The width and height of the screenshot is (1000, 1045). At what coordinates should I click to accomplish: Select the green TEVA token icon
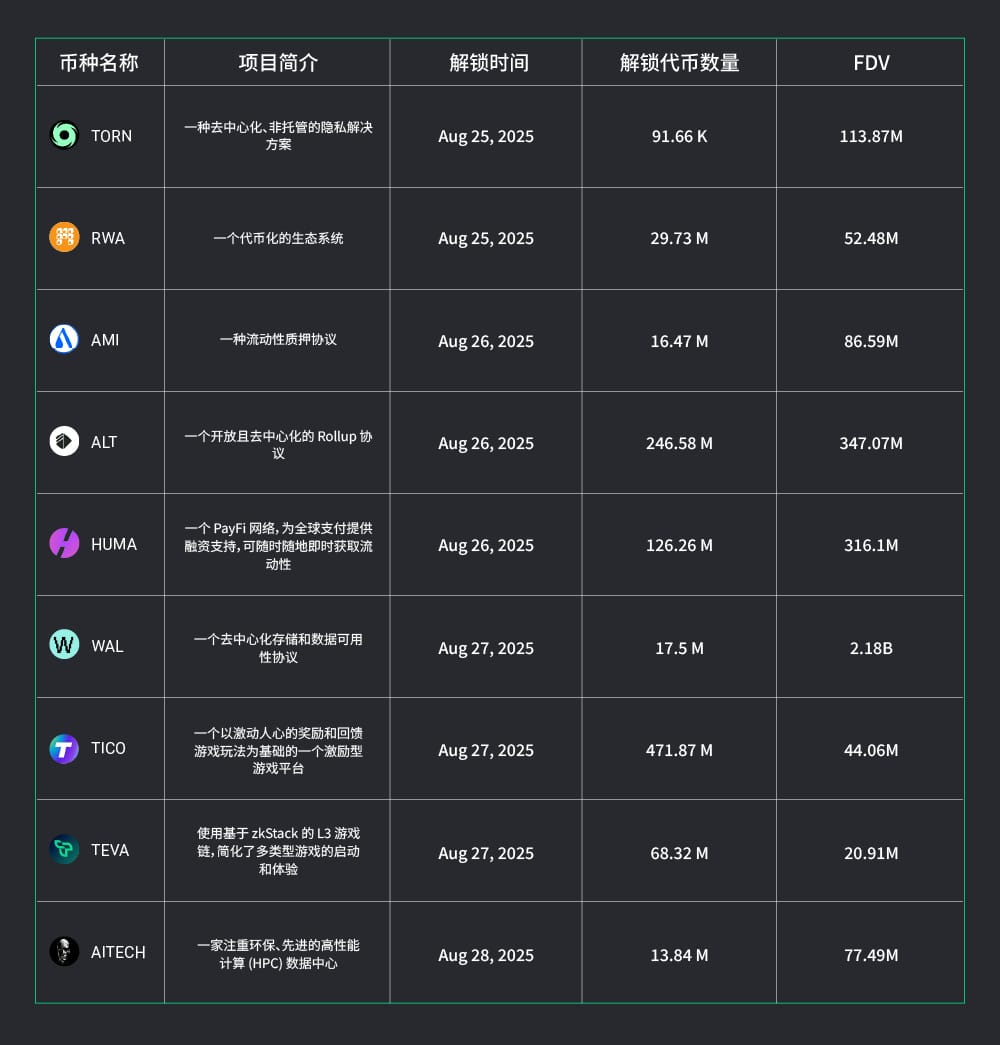[64, 850]
